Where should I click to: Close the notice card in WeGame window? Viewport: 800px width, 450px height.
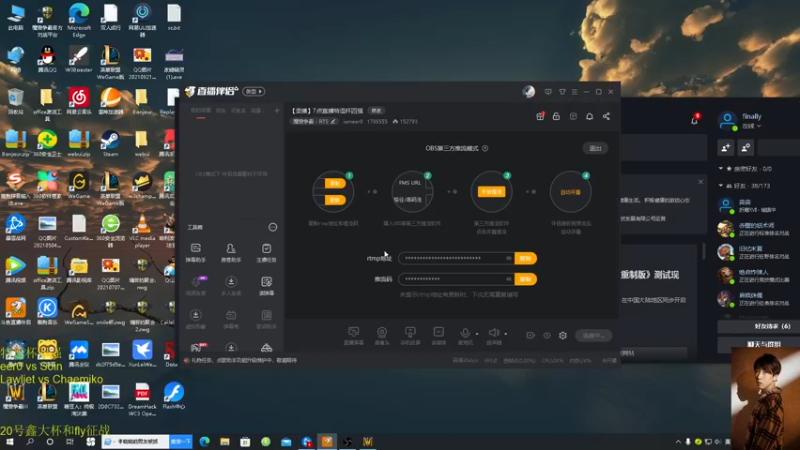(x=701, y=182)
